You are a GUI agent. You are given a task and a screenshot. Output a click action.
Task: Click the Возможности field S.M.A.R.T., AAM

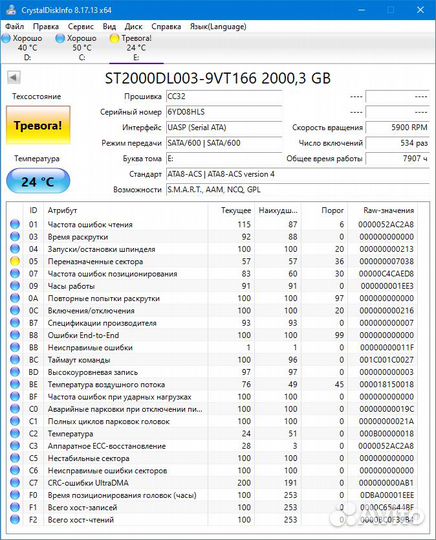[298, 189]
